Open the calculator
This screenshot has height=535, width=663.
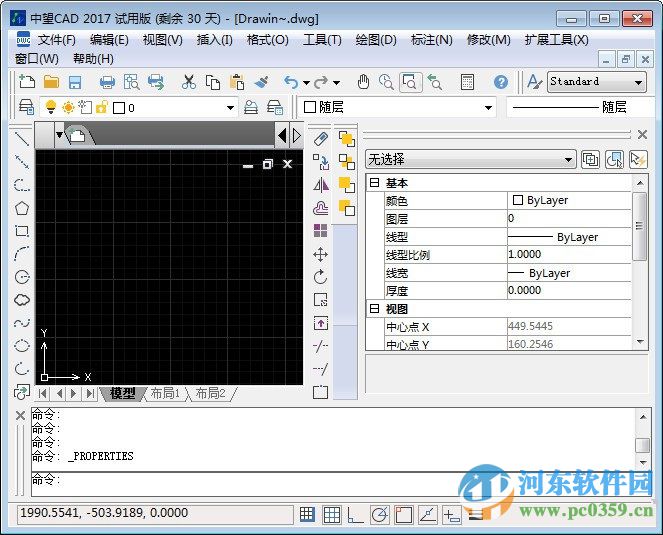(467, 82)
